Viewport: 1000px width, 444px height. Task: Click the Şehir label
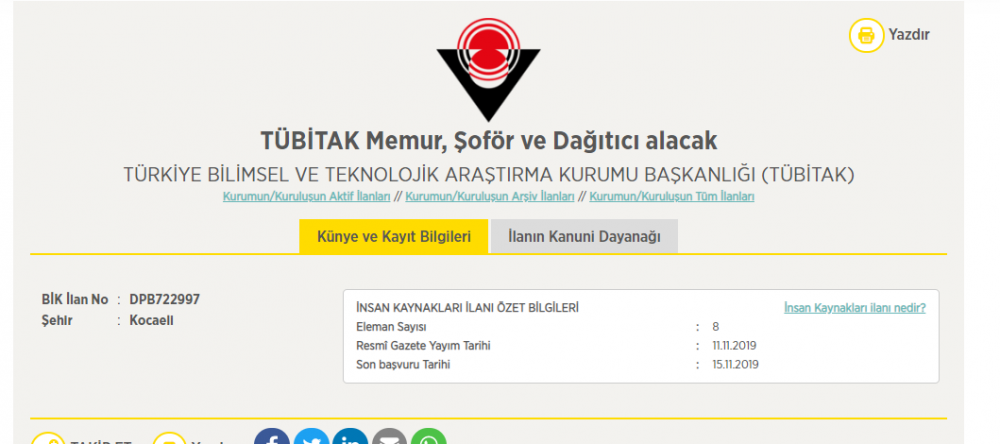click(x=57, y=320)
